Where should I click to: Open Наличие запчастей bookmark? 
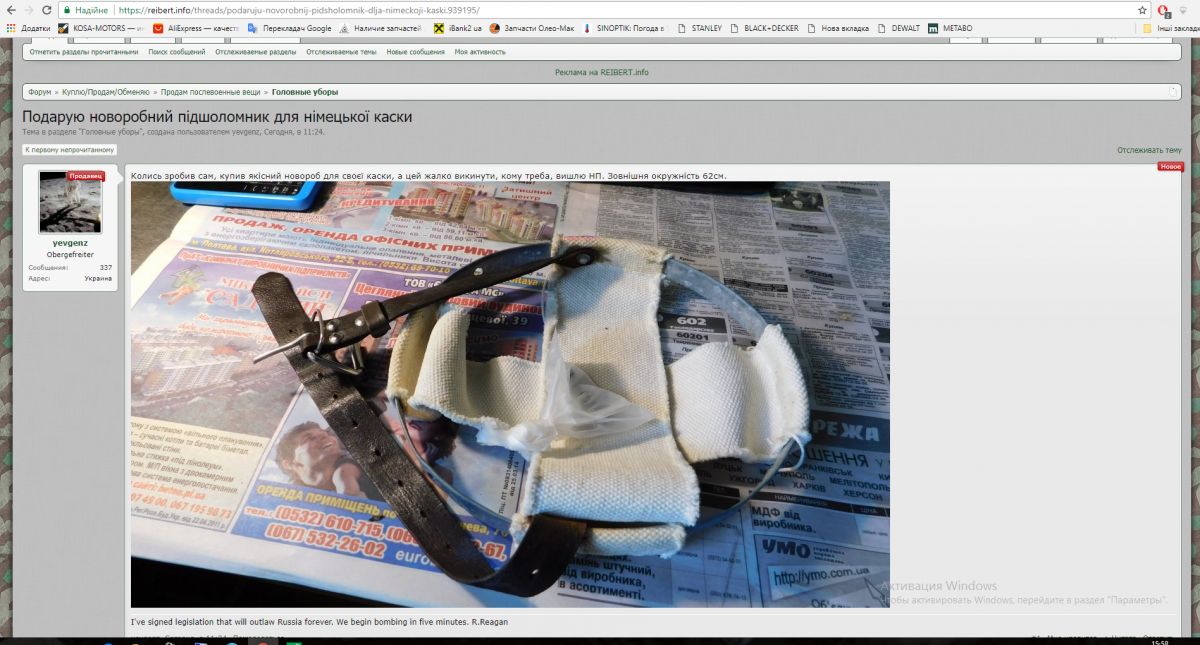pos(381,28)
